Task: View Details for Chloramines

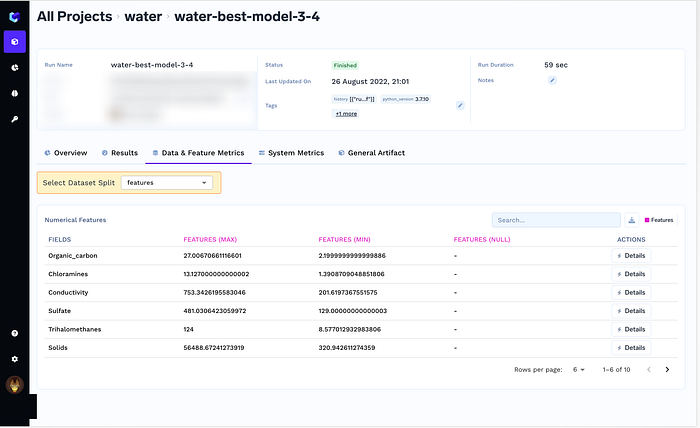Action: 631,274
